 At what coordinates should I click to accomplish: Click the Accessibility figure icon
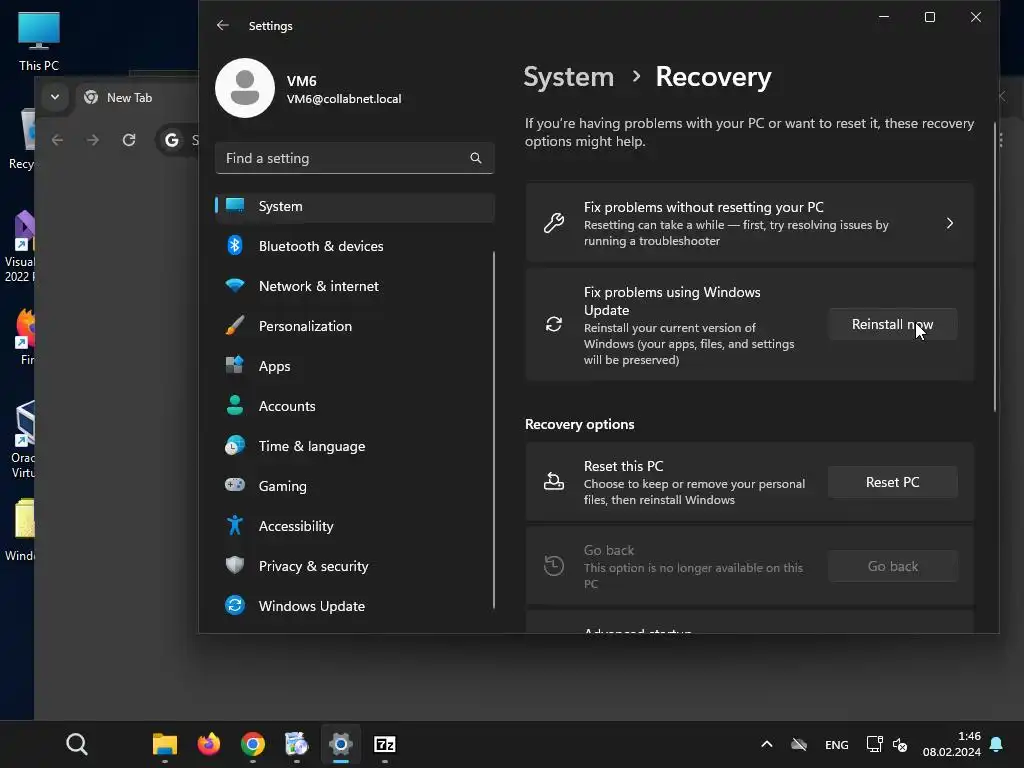[x=235, y=525]
